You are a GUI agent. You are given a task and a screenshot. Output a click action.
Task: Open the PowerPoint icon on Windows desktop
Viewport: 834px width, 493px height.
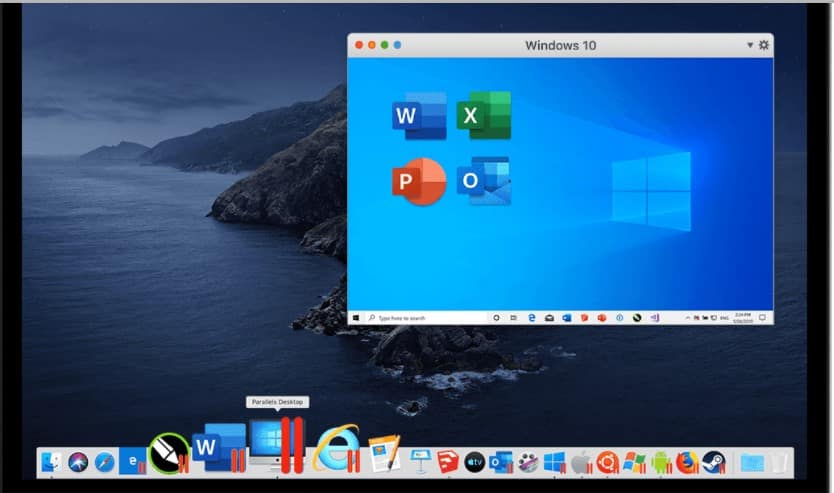[x=419, y=181]
